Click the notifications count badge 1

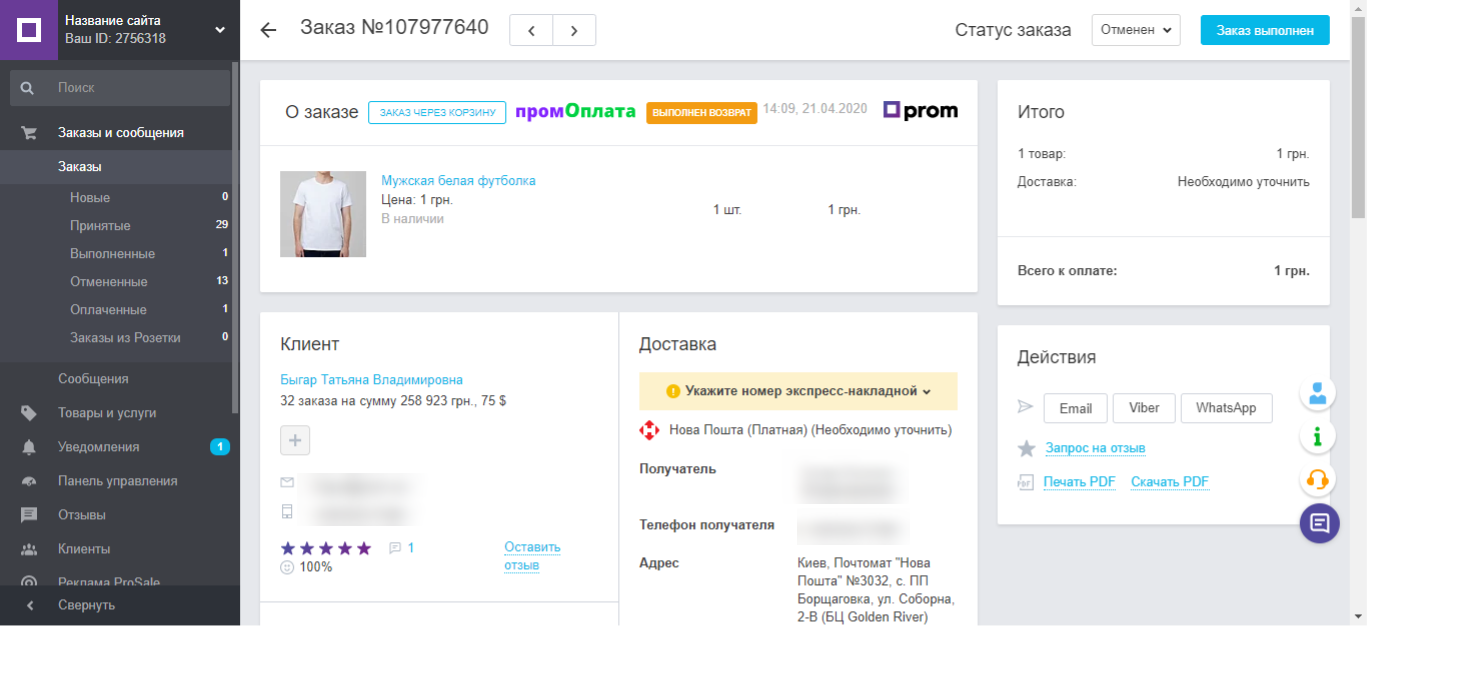click(220, 447)
